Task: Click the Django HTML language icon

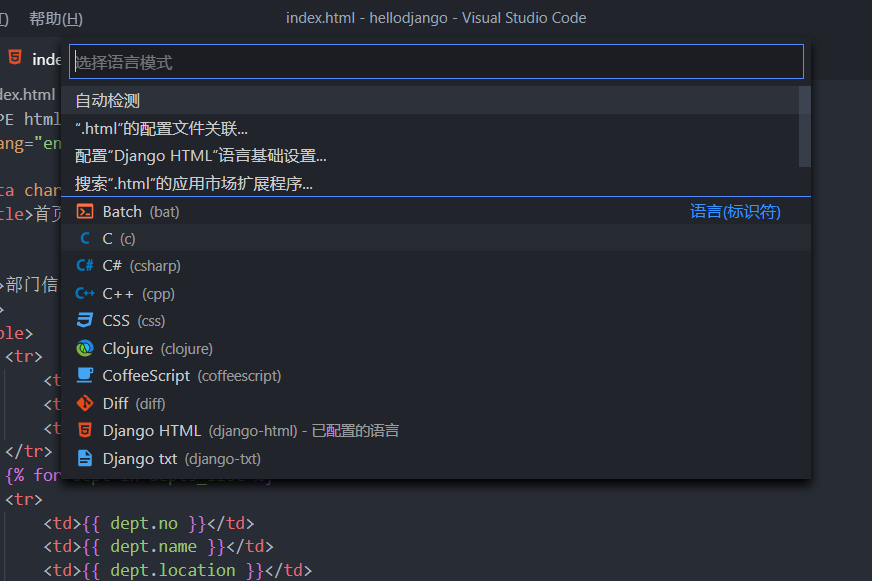Action: 85,430
